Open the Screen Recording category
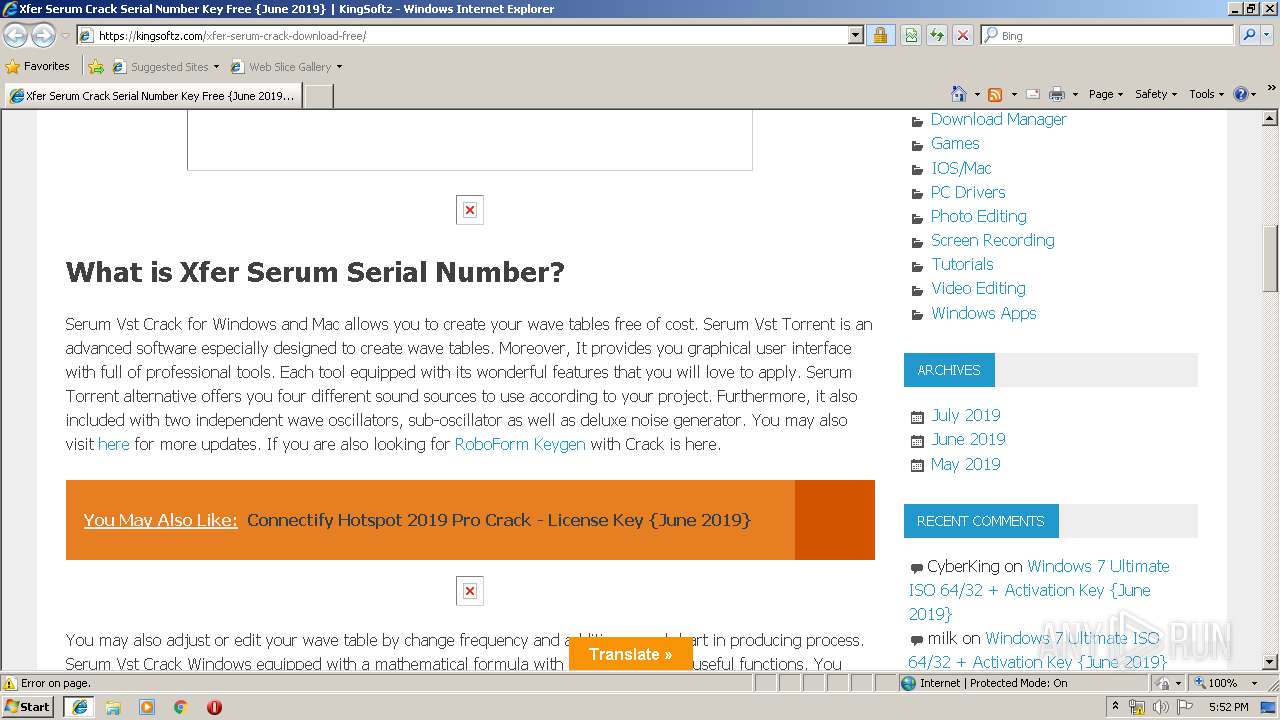Viewport: 1280px width, 720px height. [x=992, y=240]
